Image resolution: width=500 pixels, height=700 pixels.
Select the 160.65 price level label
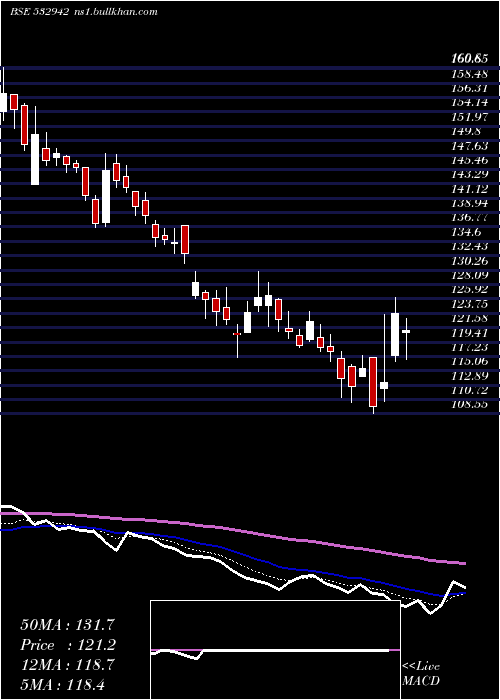(x=469, y=59)
